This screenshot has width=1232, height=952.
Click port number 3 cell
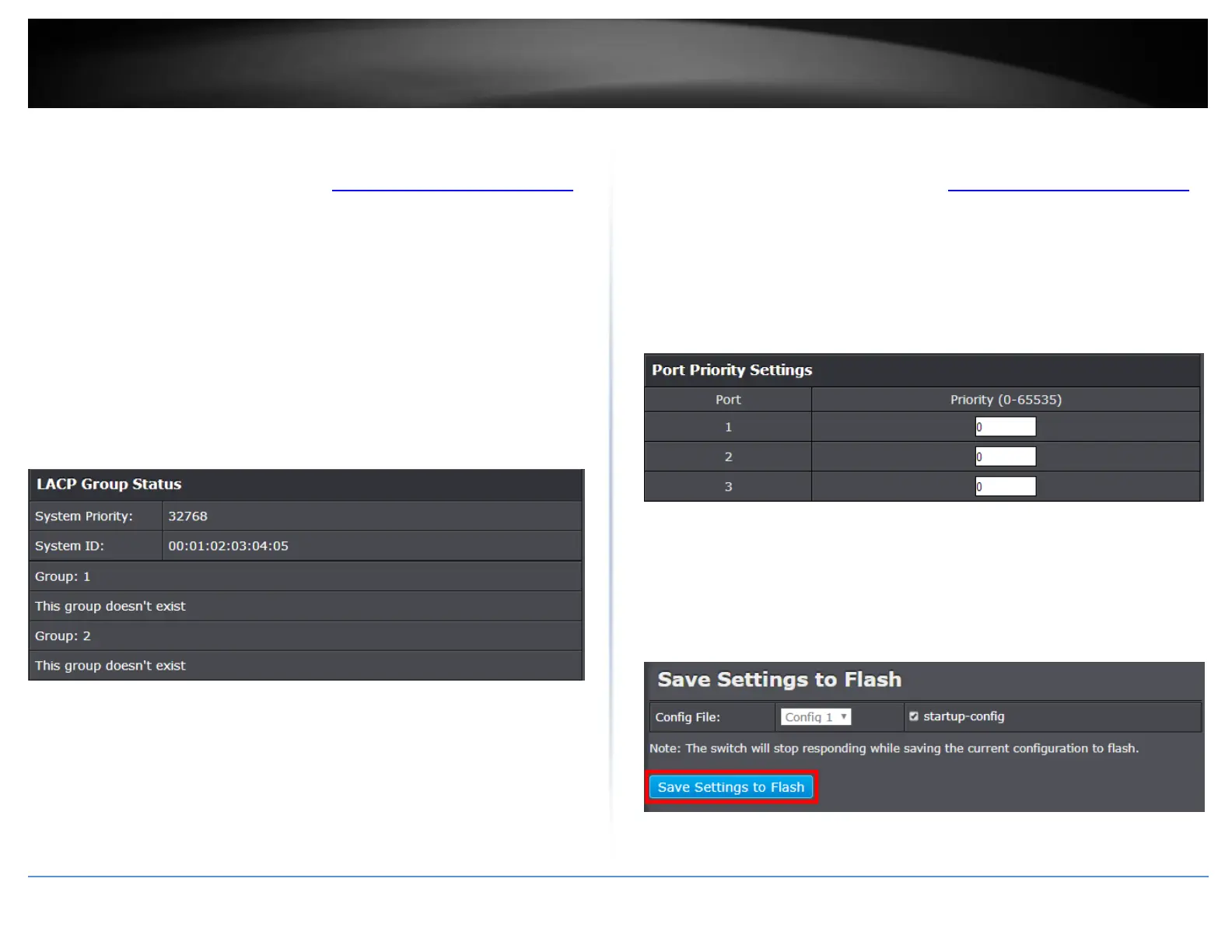(728, 486)
